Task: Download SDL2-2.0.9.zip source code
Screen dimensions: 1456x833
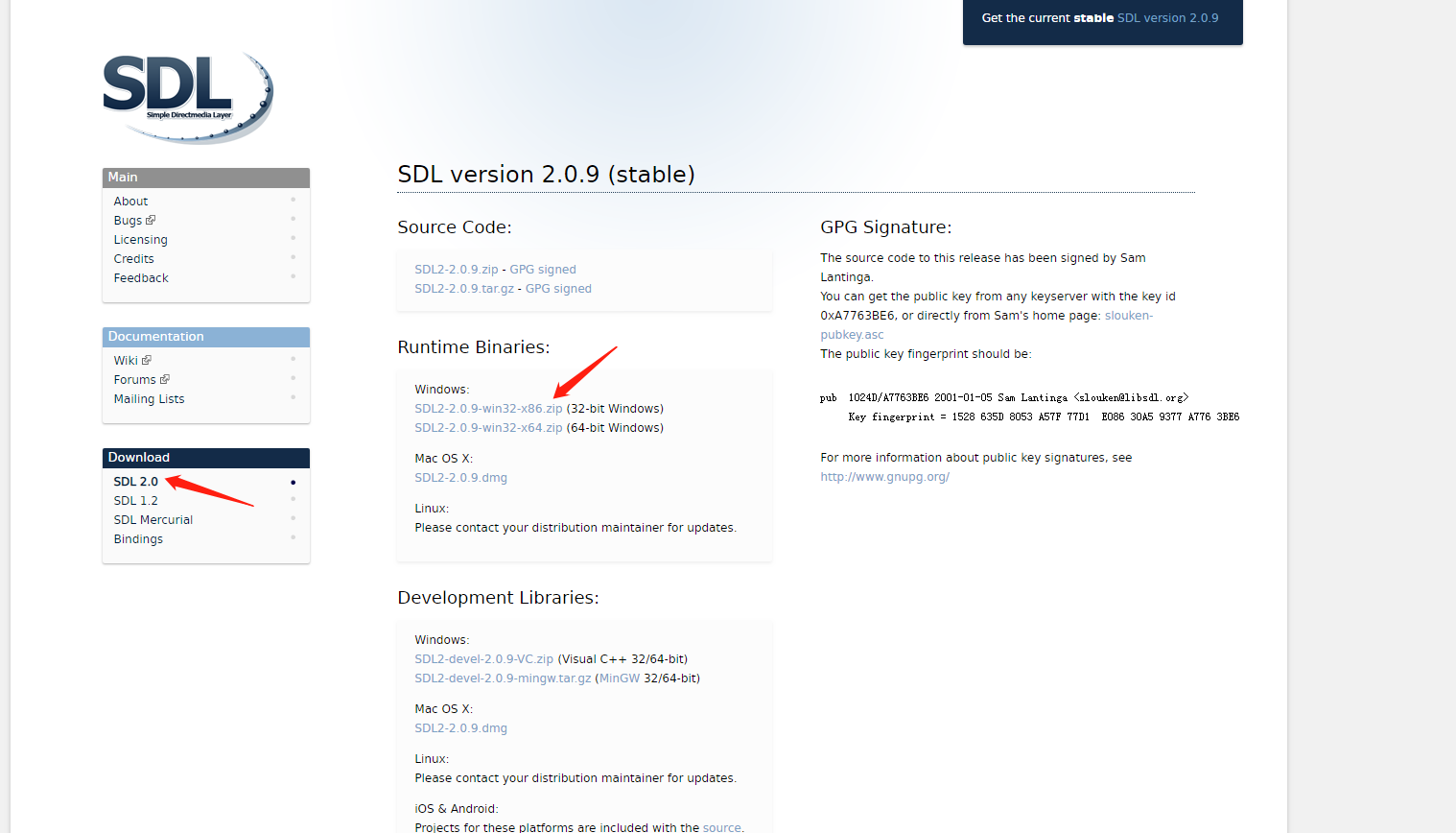Action: (x=457, y=270)
